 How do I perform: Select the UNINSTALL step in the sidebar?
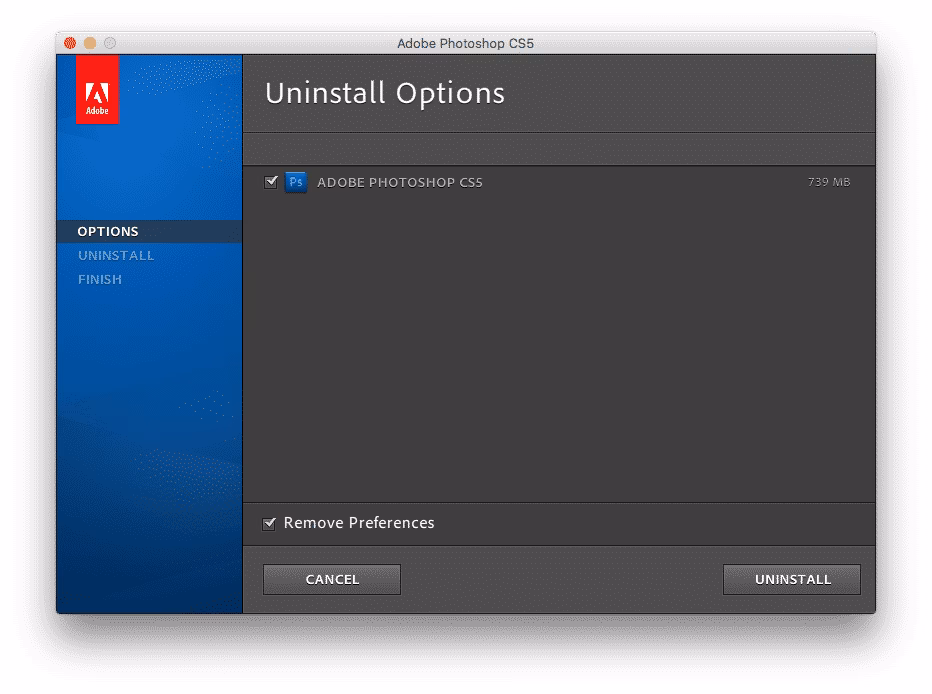tap(116, 255)
